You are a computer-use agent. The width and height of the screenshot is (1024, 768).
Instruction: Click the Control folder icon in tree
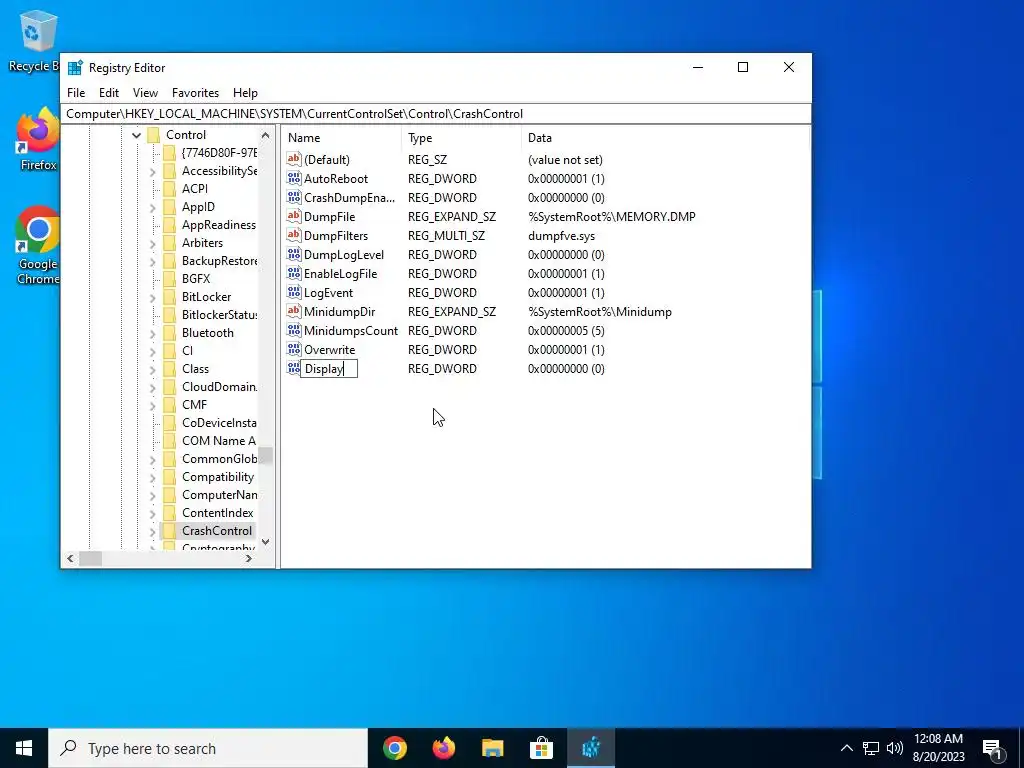pos(153,135)
